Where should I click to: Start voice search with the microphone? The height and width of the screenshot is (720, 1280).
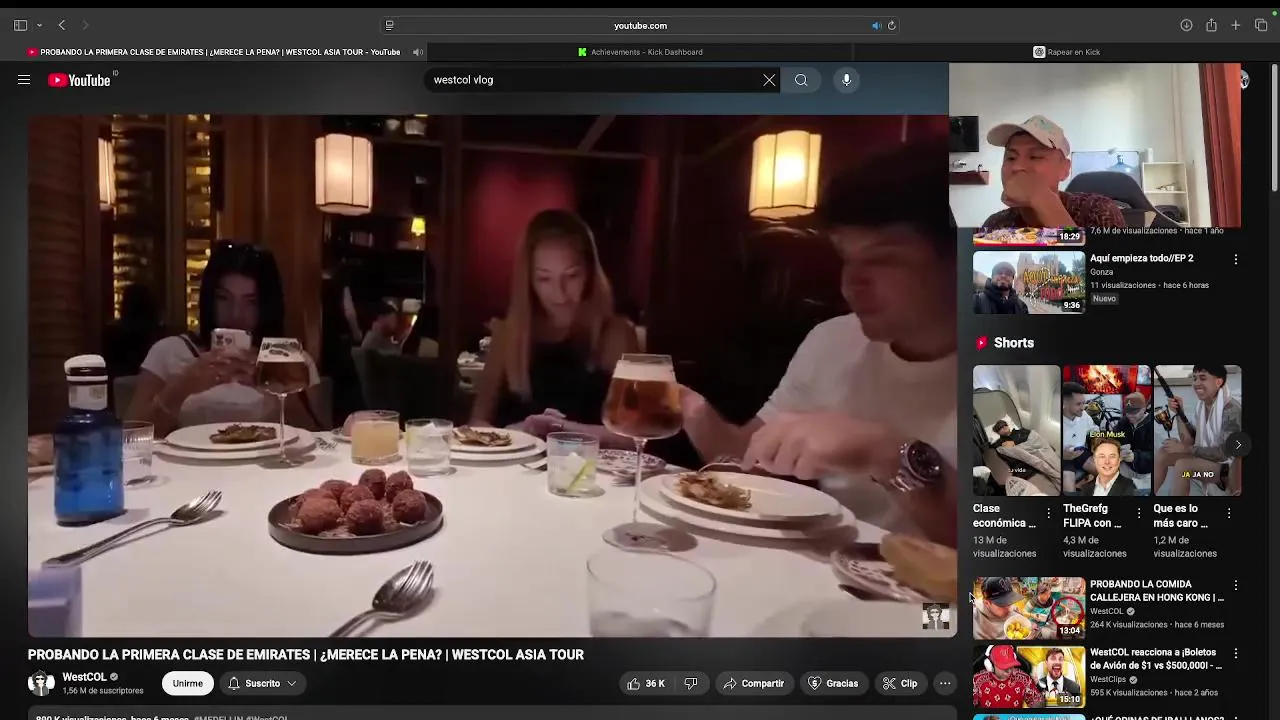tap(846, 80)
